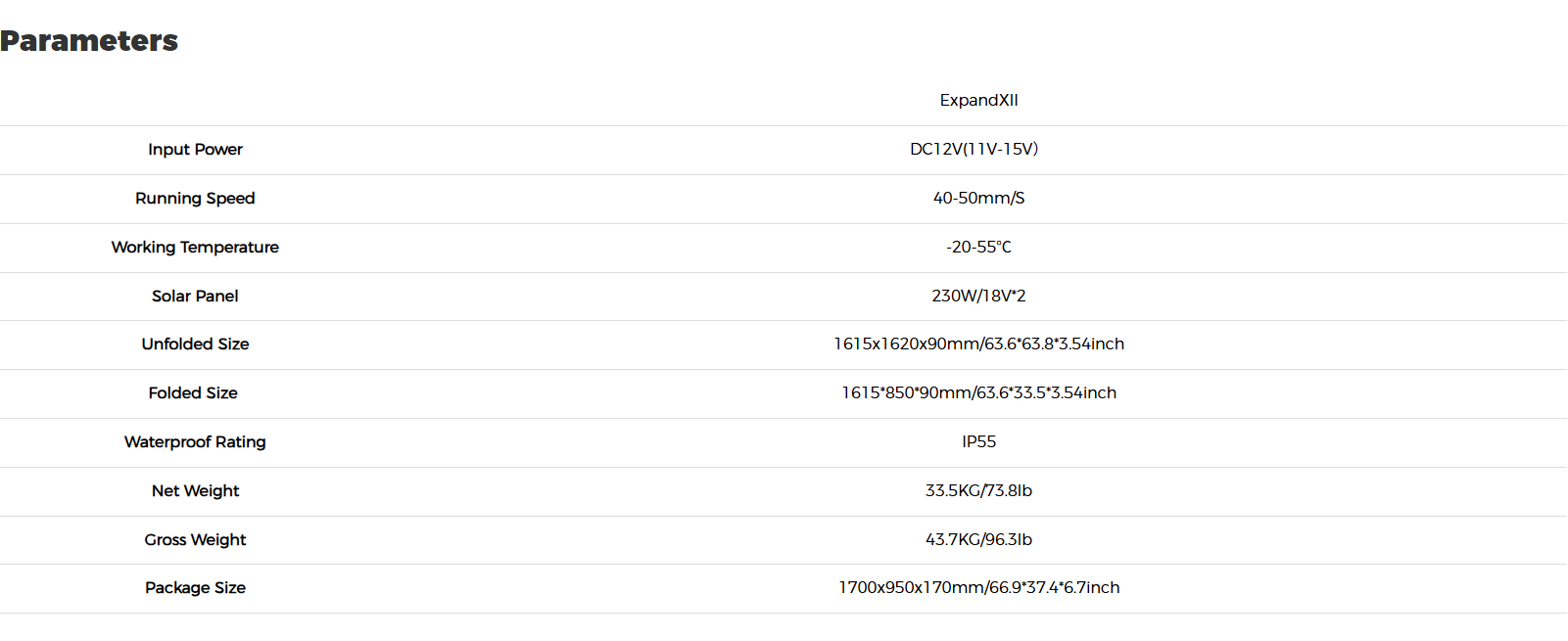Image resolution: width=1568 pixels, height=641 pixels.
Task: Select the 230W/18V*2 value
Action: [978, 296]
